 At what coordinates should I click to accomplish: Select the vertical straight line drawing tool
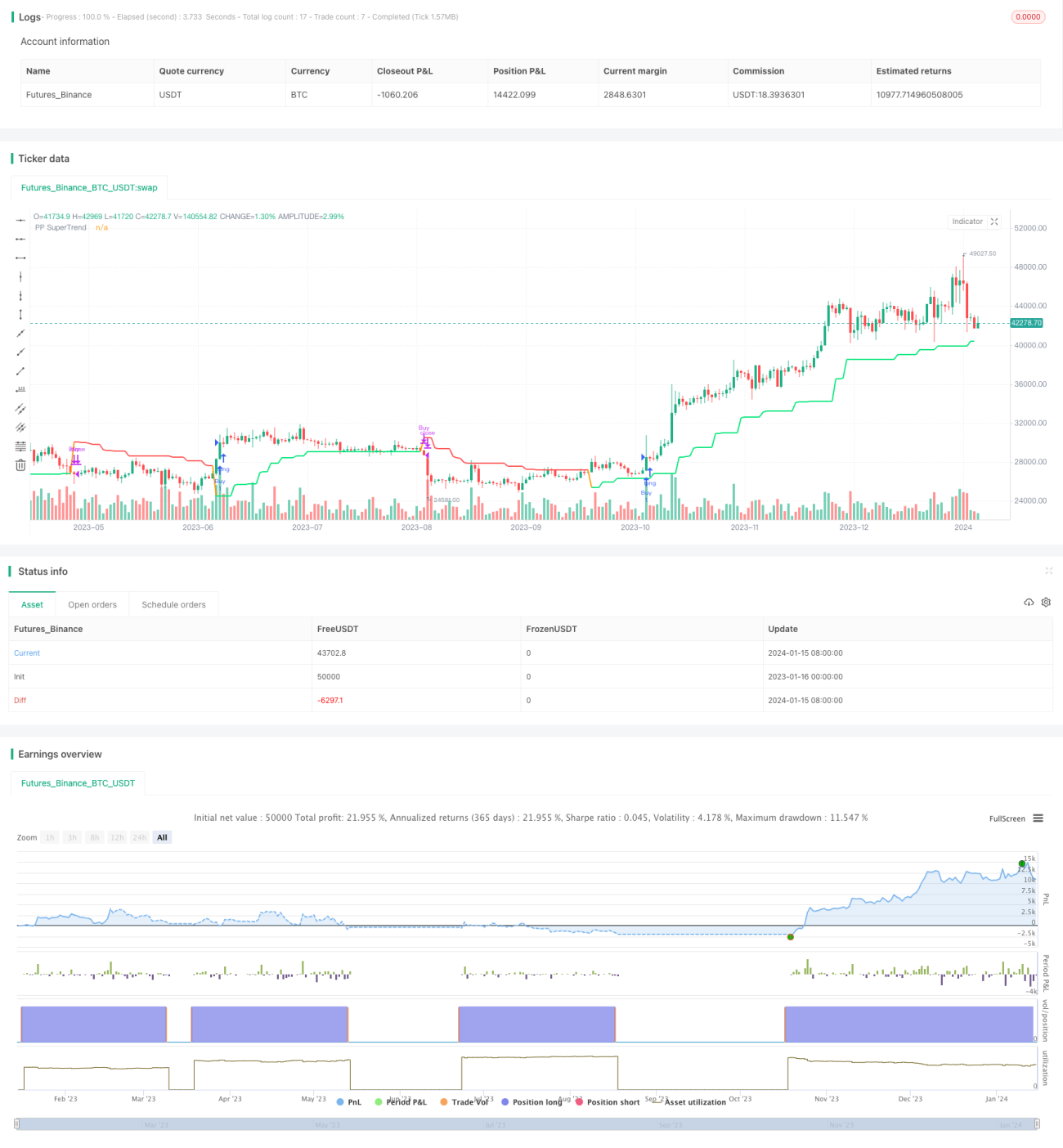tap(20, 276)
